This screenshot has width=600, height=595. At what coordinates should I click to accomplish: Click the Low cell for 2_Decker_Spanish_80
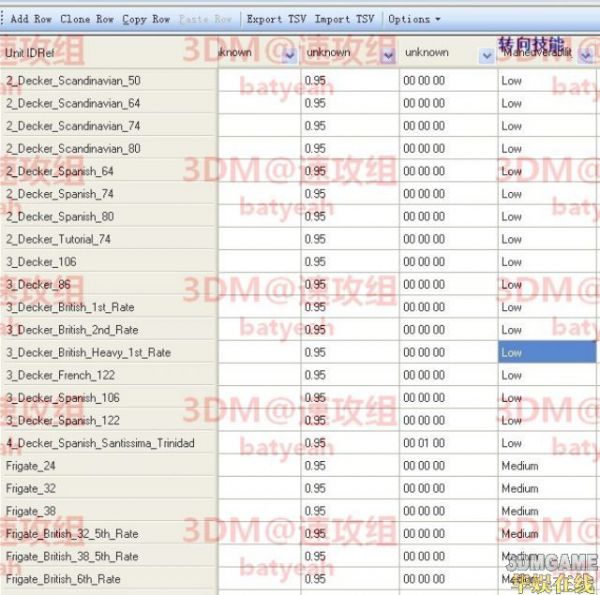point(547,216)
